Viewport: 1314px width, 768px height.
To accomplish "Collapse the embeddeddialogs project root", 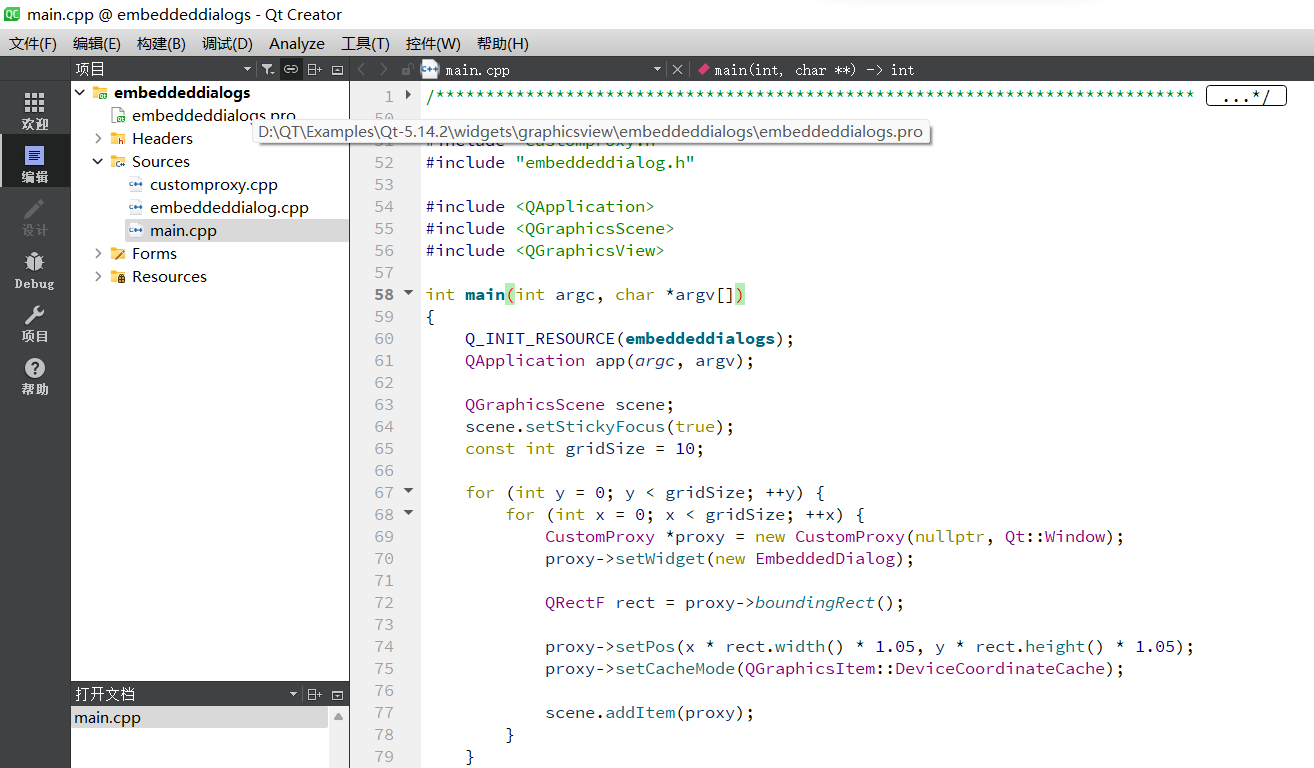I will tap(80, 92).
